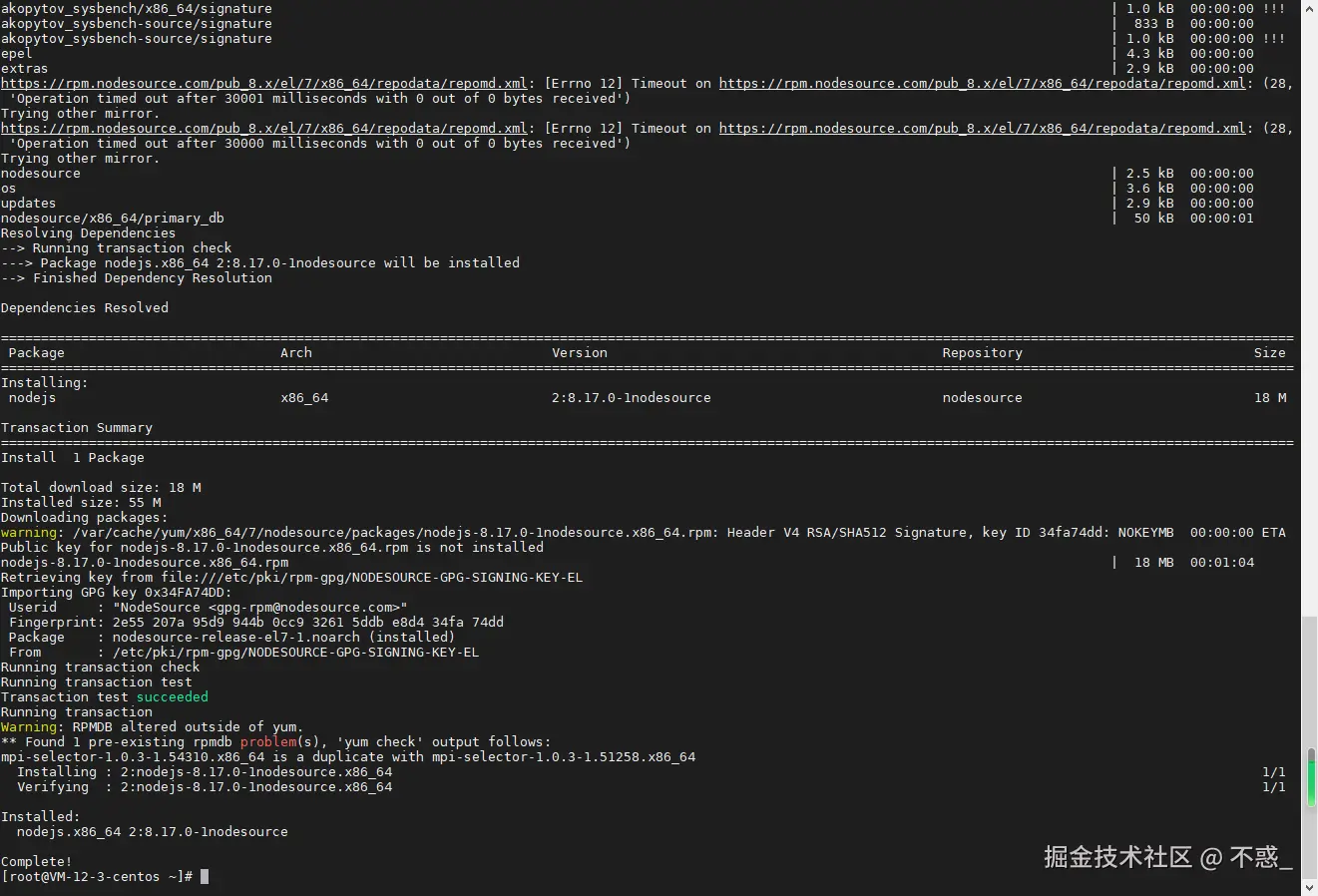Image resolution: width=1318 pixels, height=896 pixels.
Task: Click the red 'problem' word
Action: tap(268, 742)
